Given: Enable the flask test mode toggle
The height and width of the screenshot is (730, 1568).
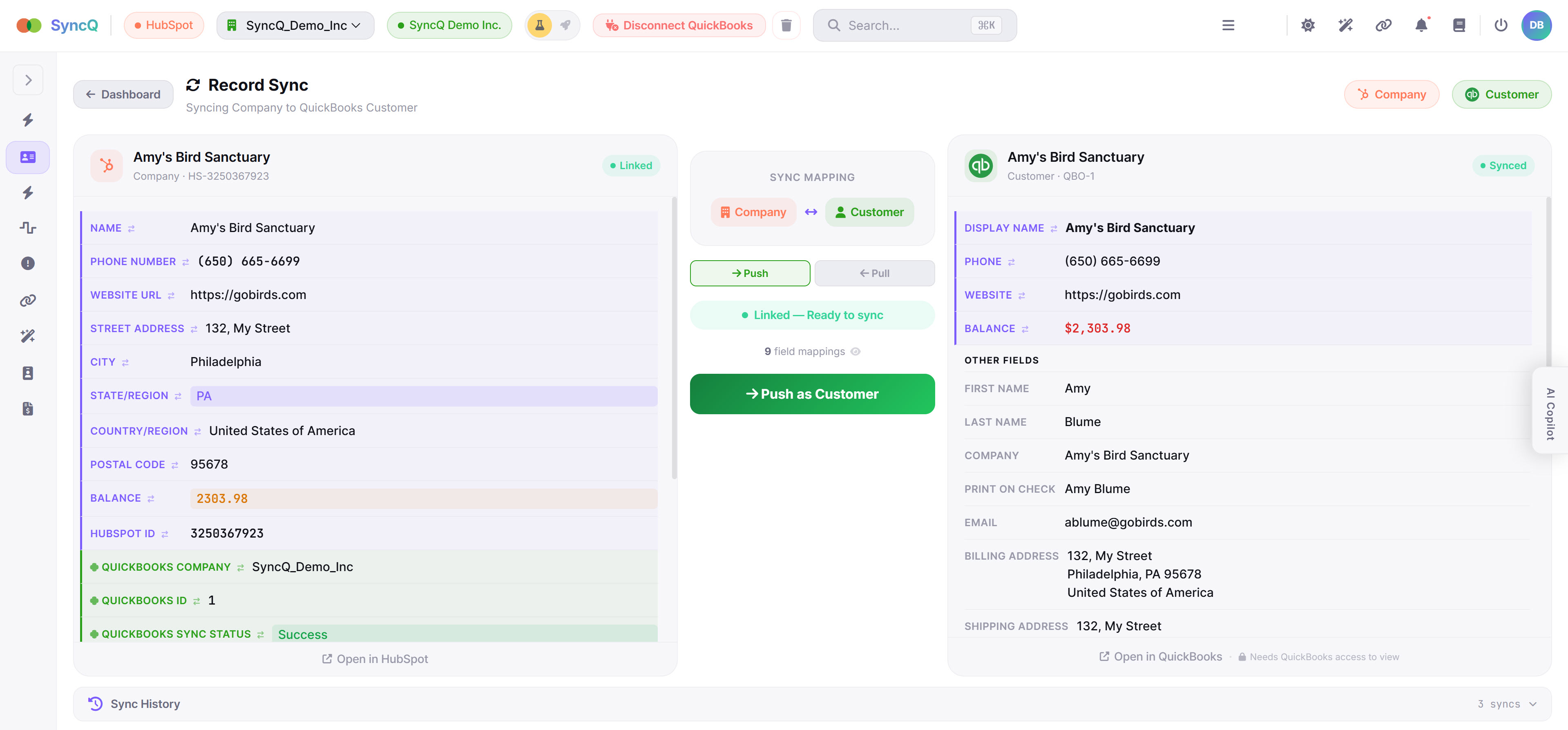Looking at the screenshot, I should point(539,25).
